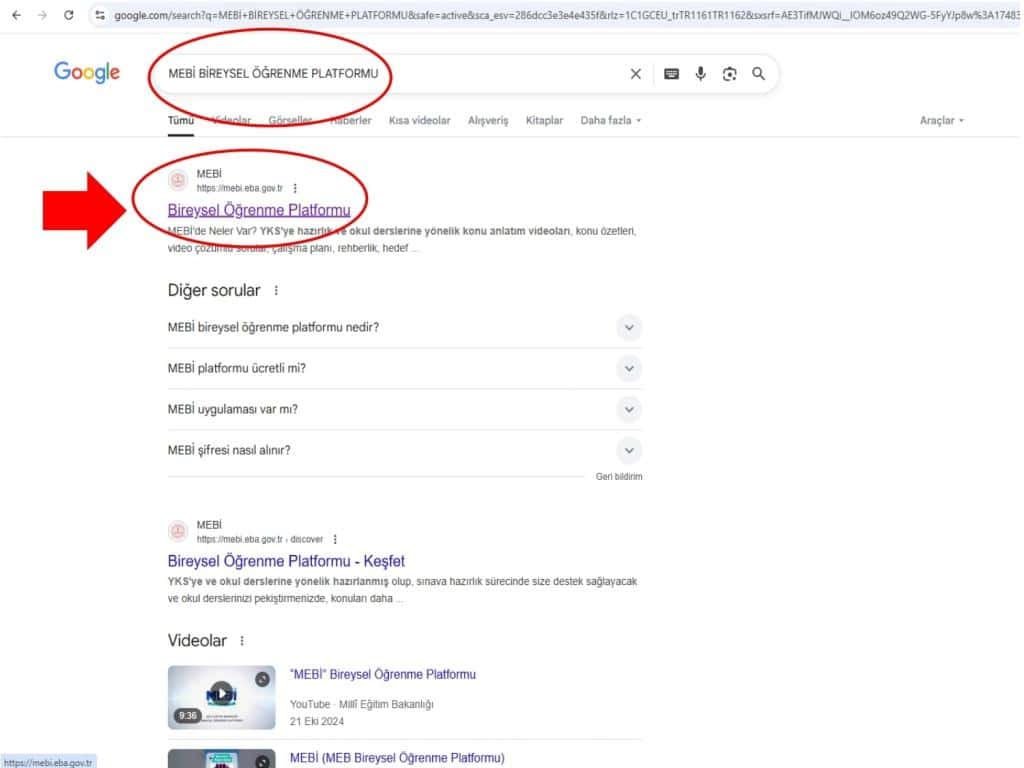Image resolution: width=1024 pixels, height=768 pixels.
Task: Click the mebi.eba.gov.tr › discover URL
Action: [x=260, y=539]
